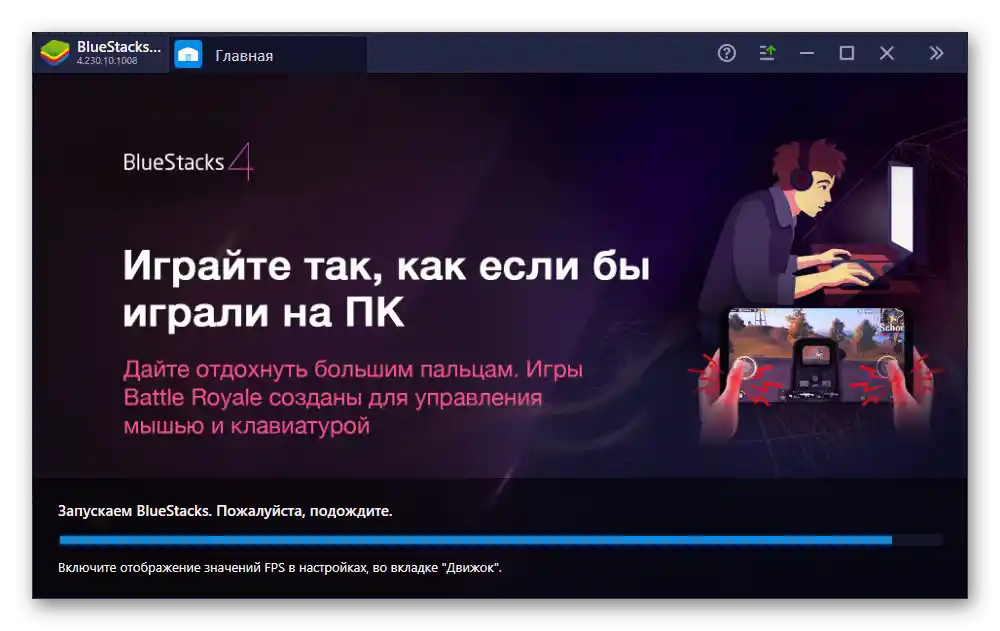Screen dimensions: 1000x631
Task: Toggle the maximize window control
Action: pyautogui.click(x=845, y=53)
